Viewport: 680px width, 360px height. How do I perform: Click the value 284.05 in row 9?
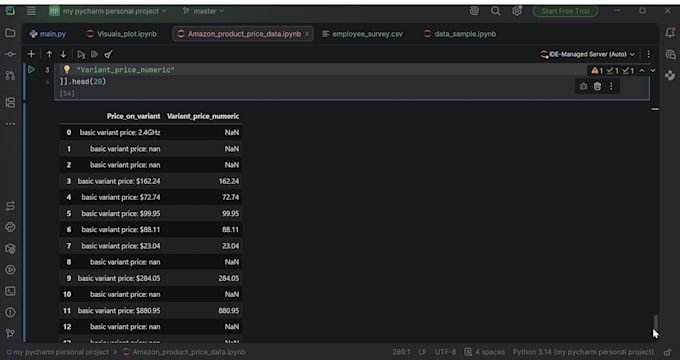pyautogui.click(x=229, y=278)
